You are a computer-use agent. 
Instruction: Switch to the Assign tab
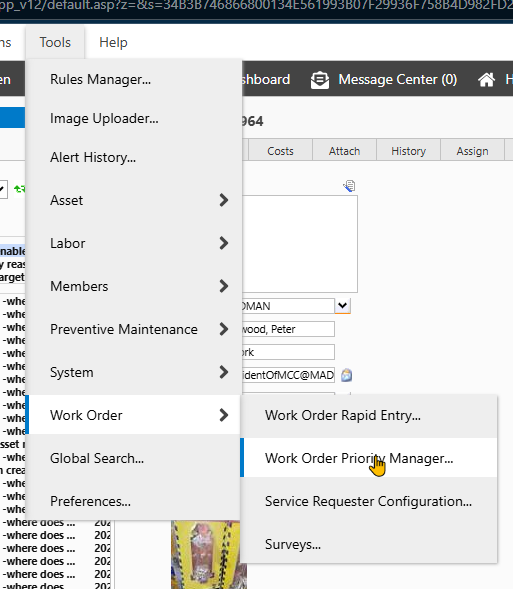[x=472, y=151]
